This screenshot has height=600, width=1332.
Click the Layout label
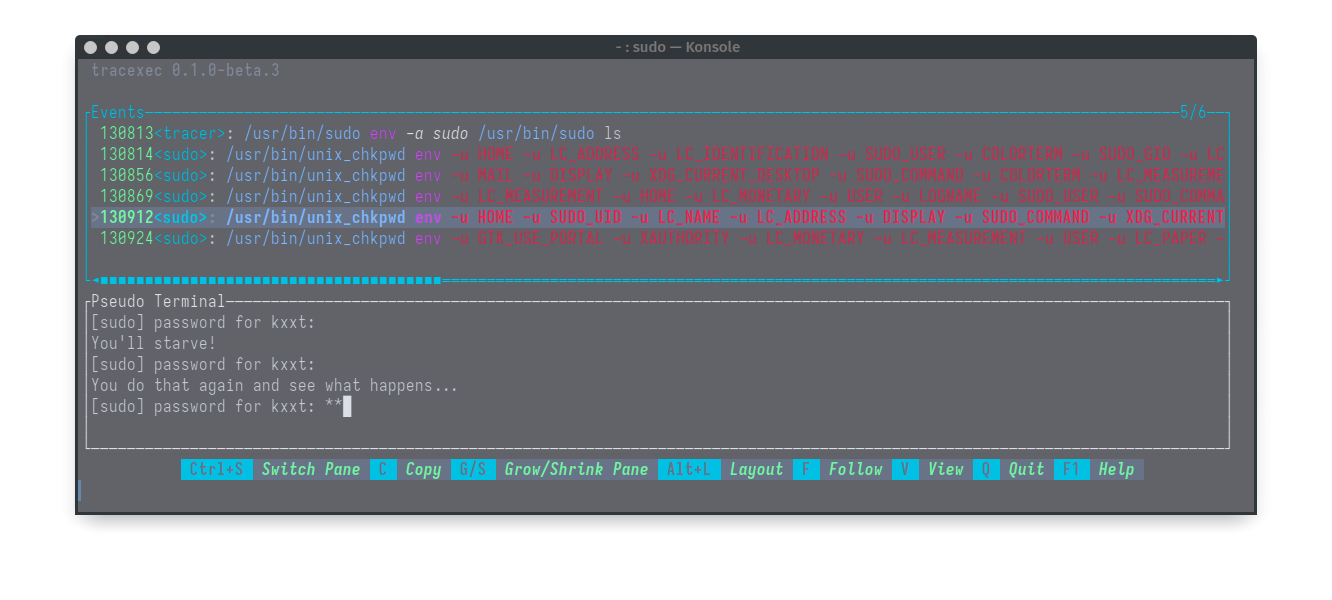756,469
